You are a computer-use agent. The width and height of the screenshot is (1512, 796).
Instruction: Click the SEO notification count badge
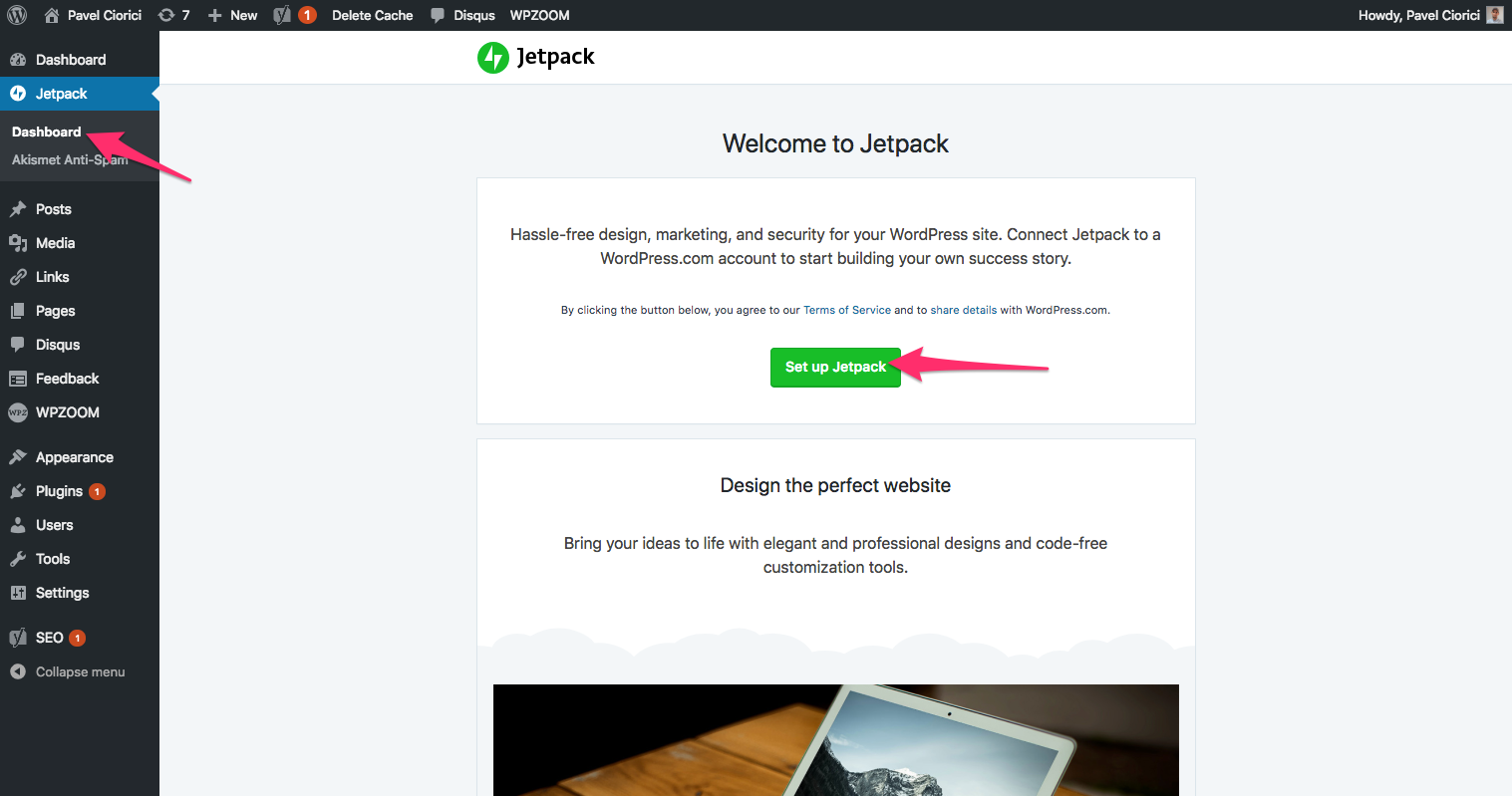click(77, 638)
